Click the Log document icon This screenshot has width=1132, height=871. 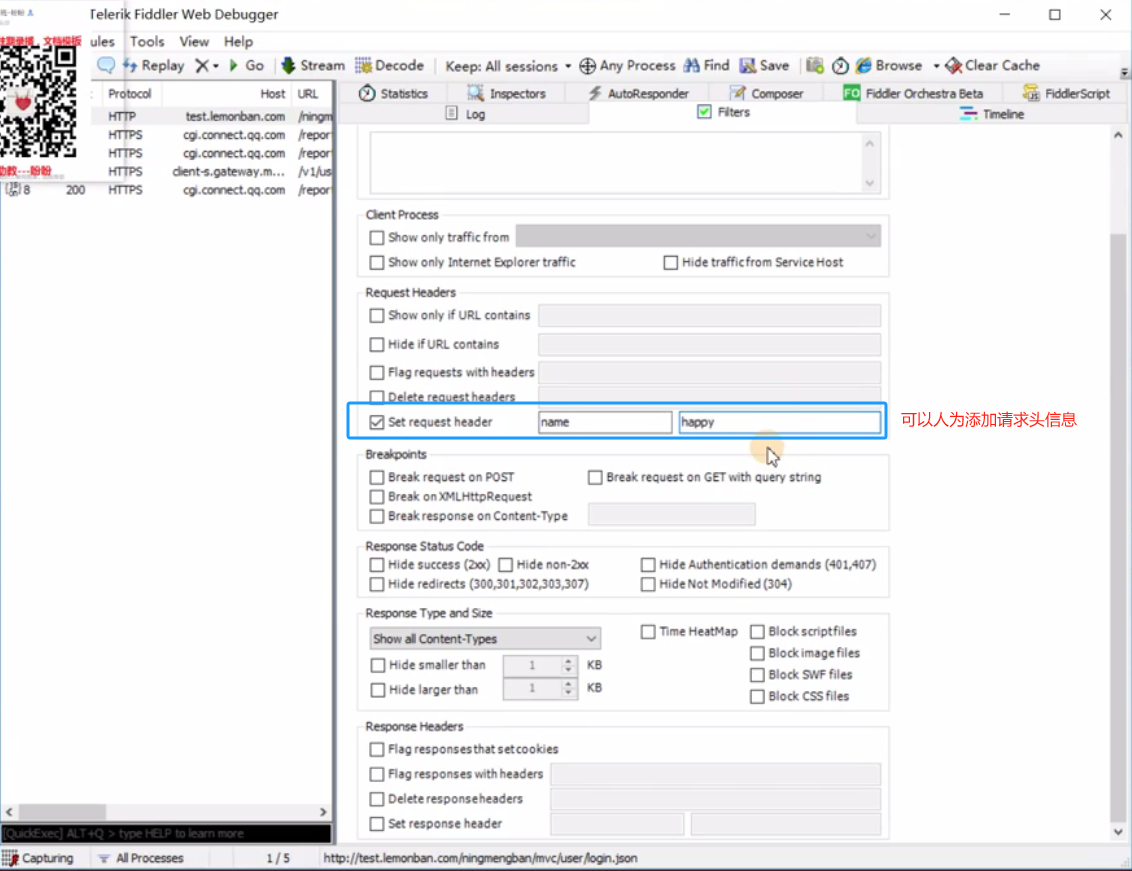451,113
